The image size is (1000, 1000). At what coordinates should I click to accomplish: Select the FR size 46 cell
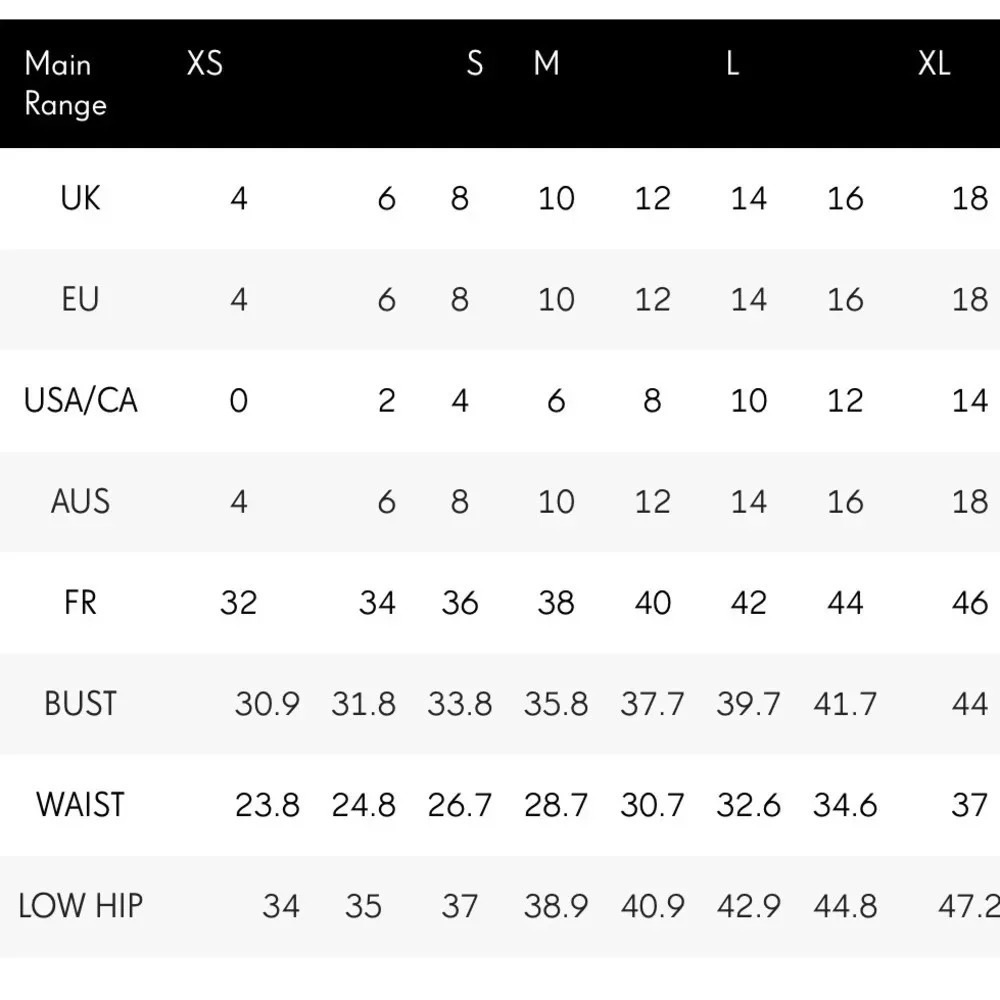pos(969,602)
